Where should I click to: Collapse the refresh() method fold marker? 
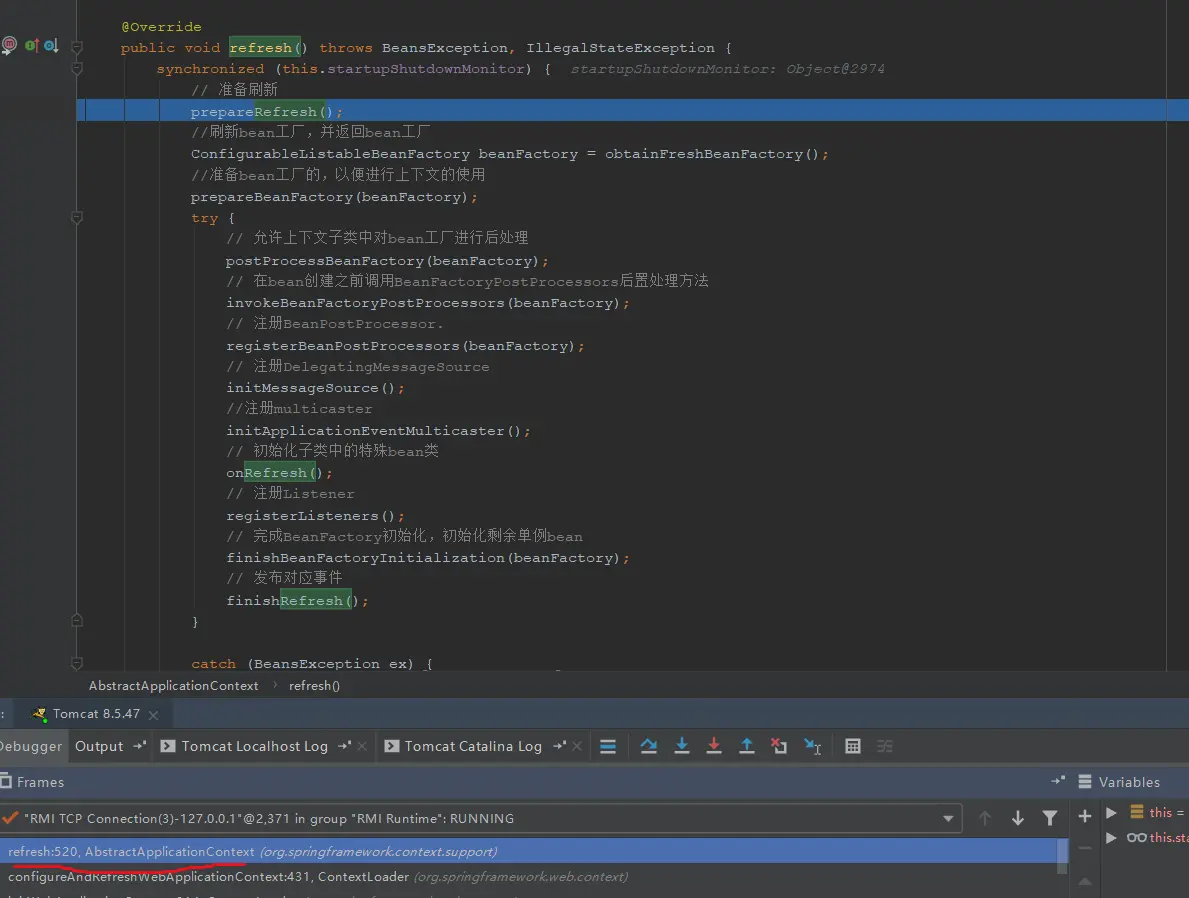(x=77, y=47)
